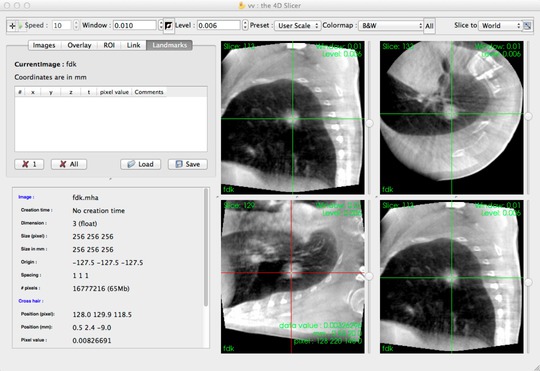Click the Level value input field

click(219, 25)
